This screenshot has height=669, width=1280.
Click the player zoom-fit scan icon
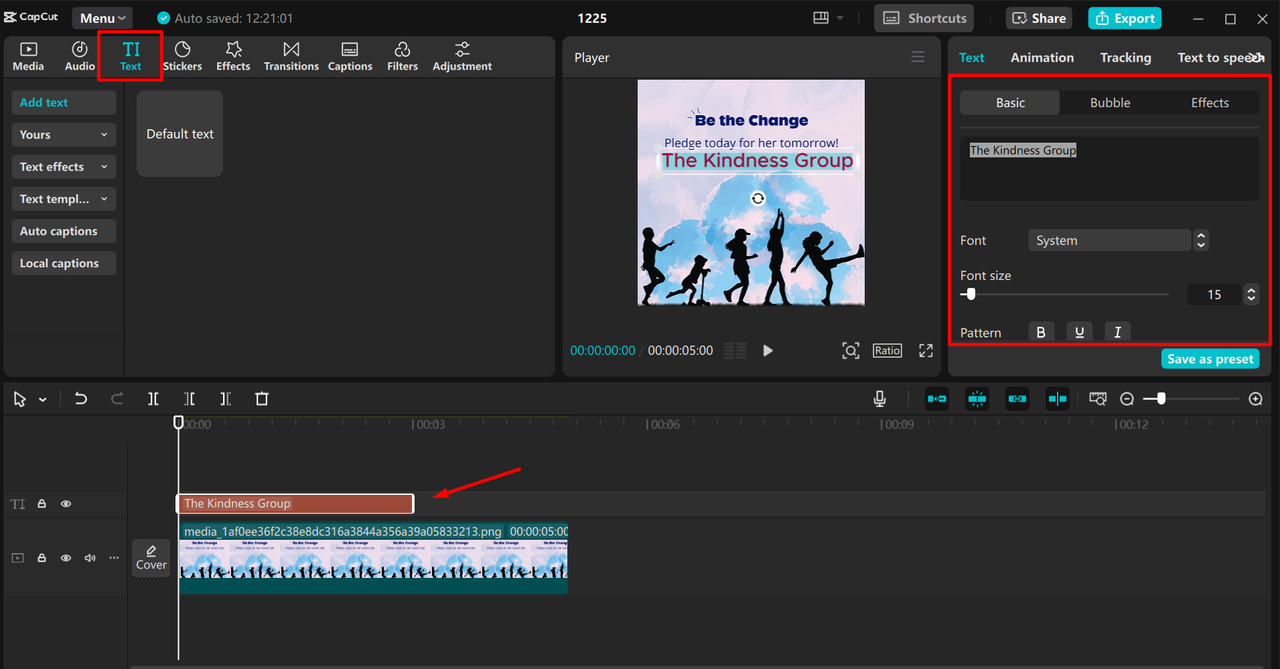point(850,350)
